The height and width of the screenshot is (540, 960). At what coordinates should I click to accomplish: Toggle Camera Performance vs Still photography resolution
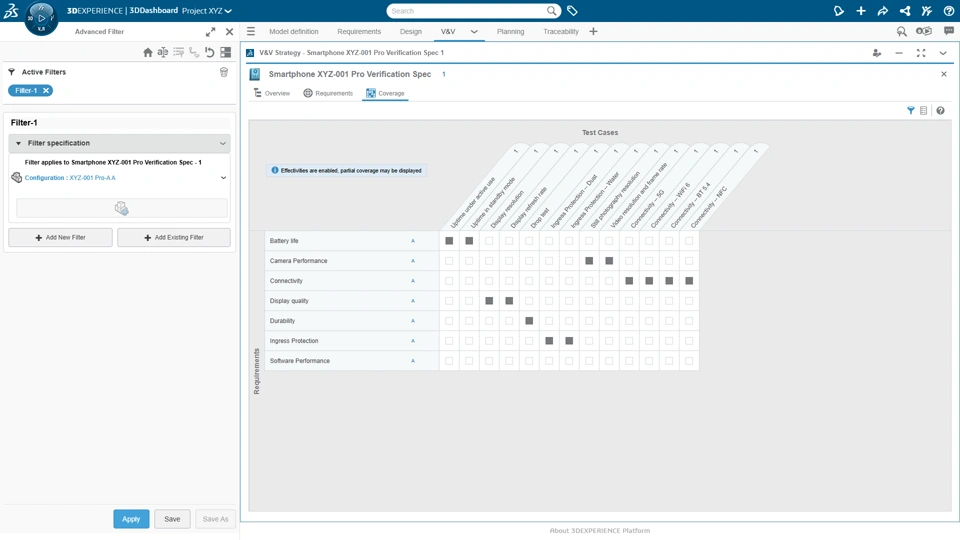pos(590,261)
